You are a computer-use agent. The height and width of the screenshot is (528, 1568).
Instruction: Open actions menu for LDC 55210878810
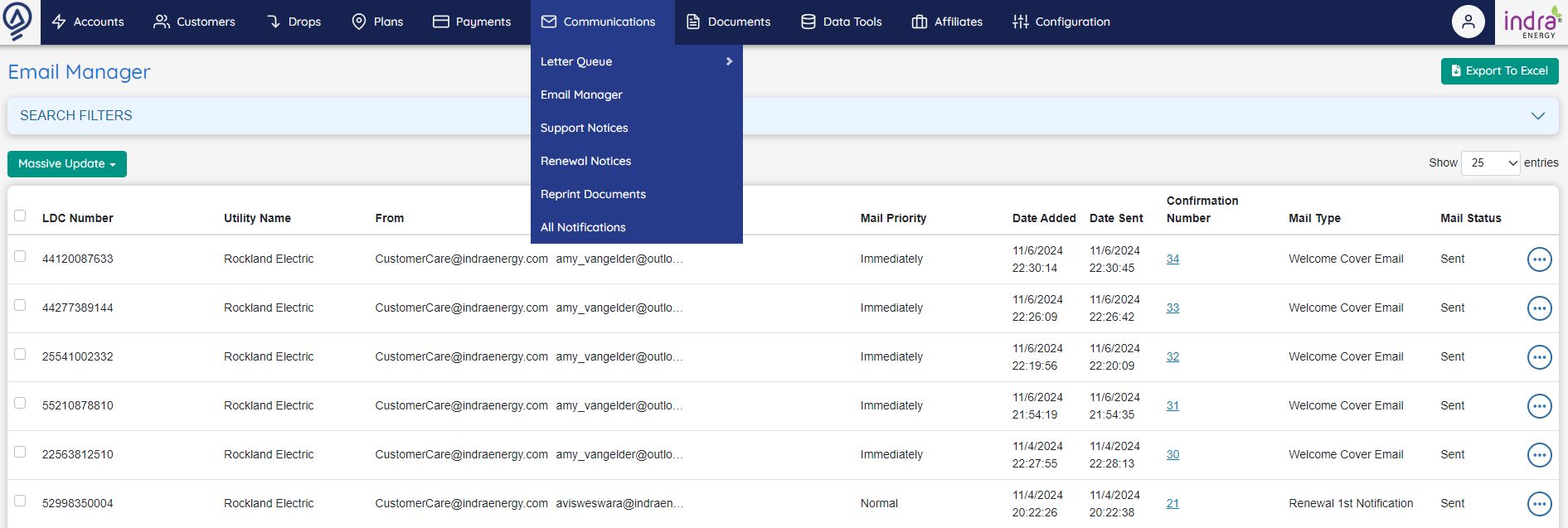1540,406
